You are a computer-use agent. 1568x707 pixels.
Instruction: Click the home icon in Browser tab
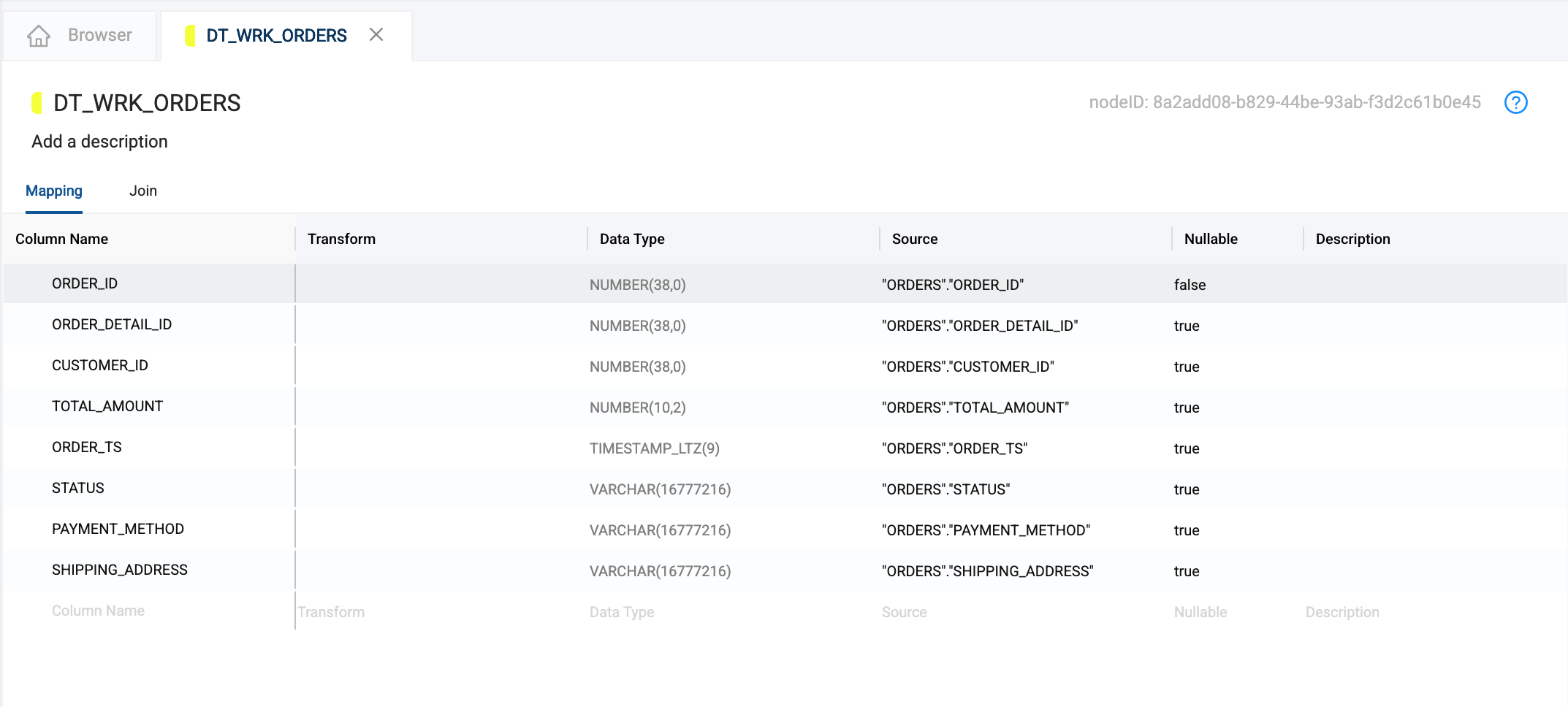[38, 36]
